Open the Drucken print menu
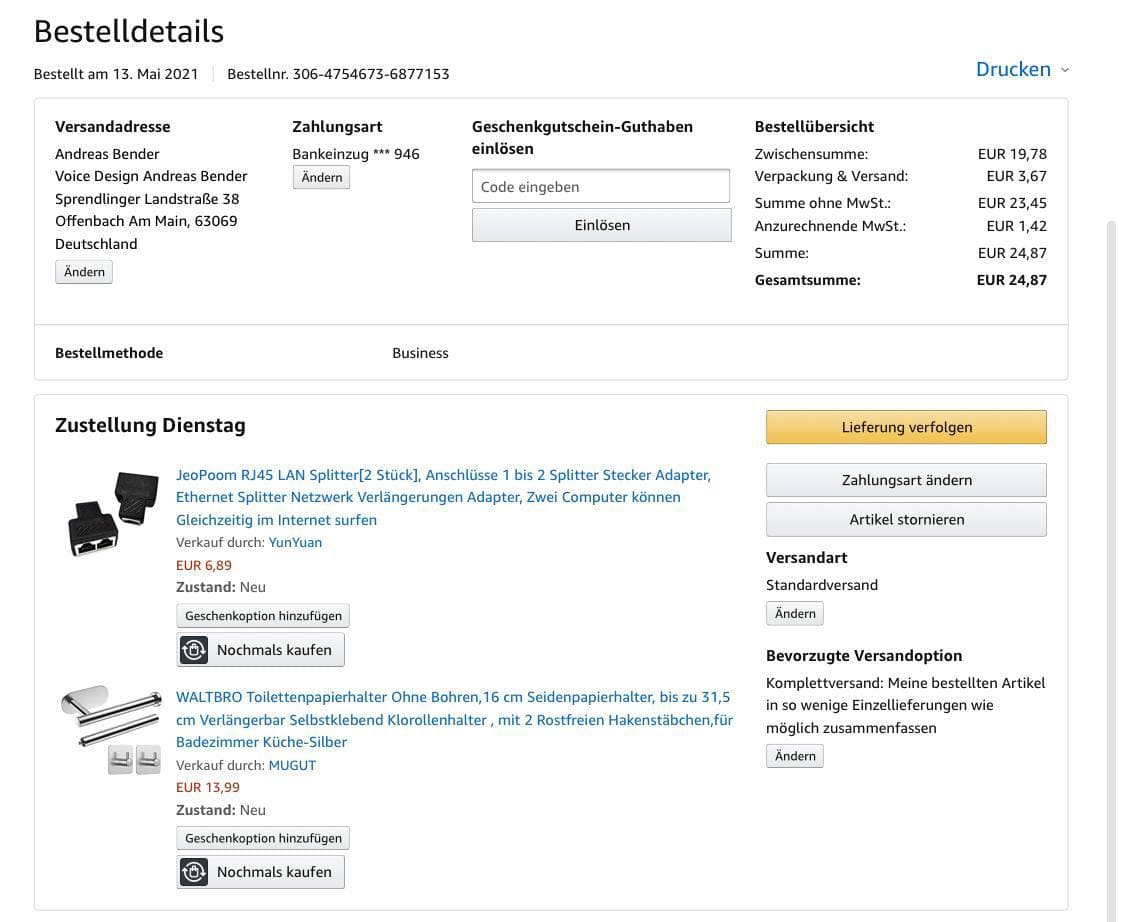The height and width of the screenshot is (922, 1125). [1013, 70]
